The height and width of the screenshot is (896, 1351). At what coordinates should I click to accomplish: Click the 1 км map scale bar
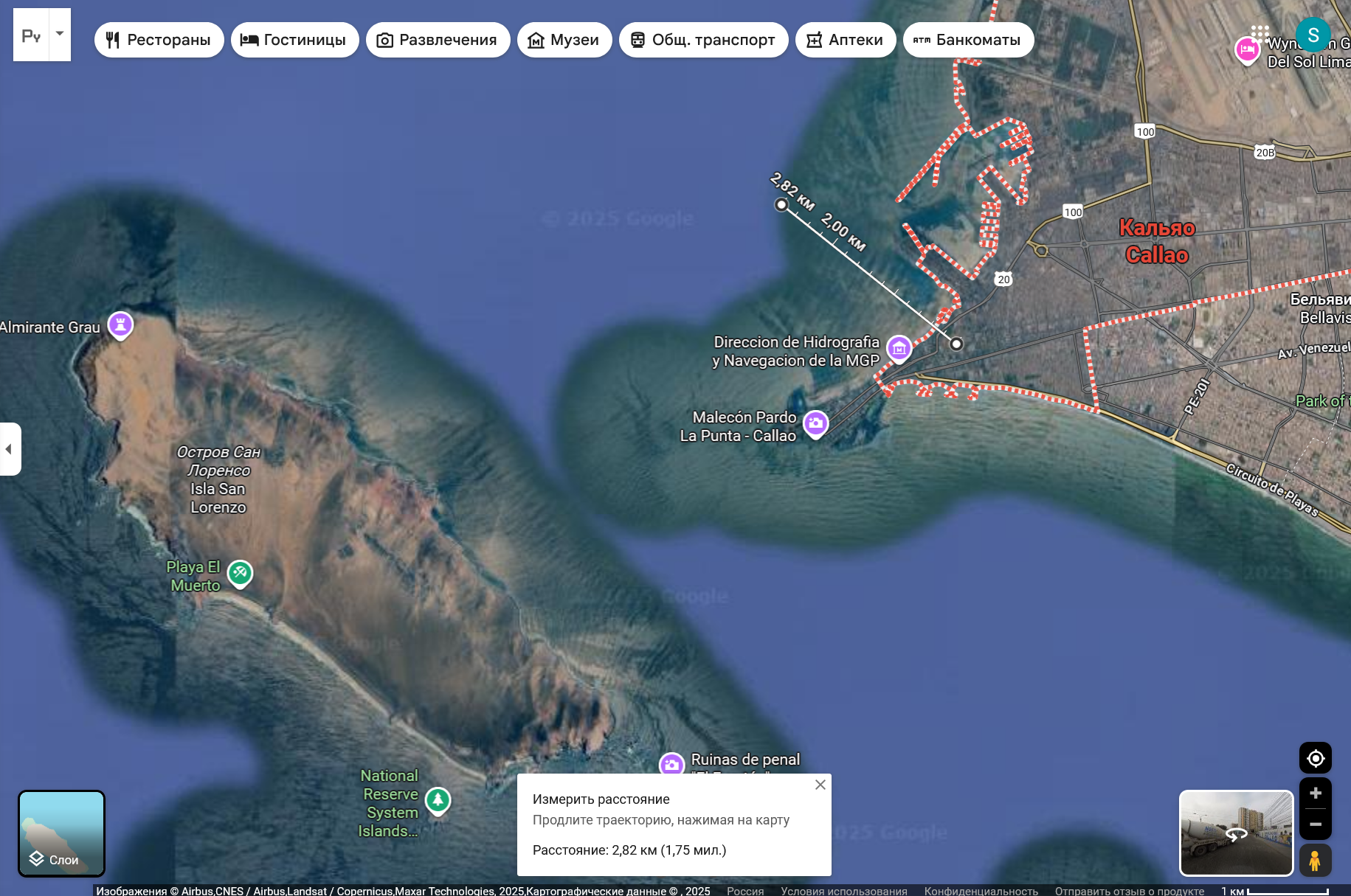pos(1275,891)
